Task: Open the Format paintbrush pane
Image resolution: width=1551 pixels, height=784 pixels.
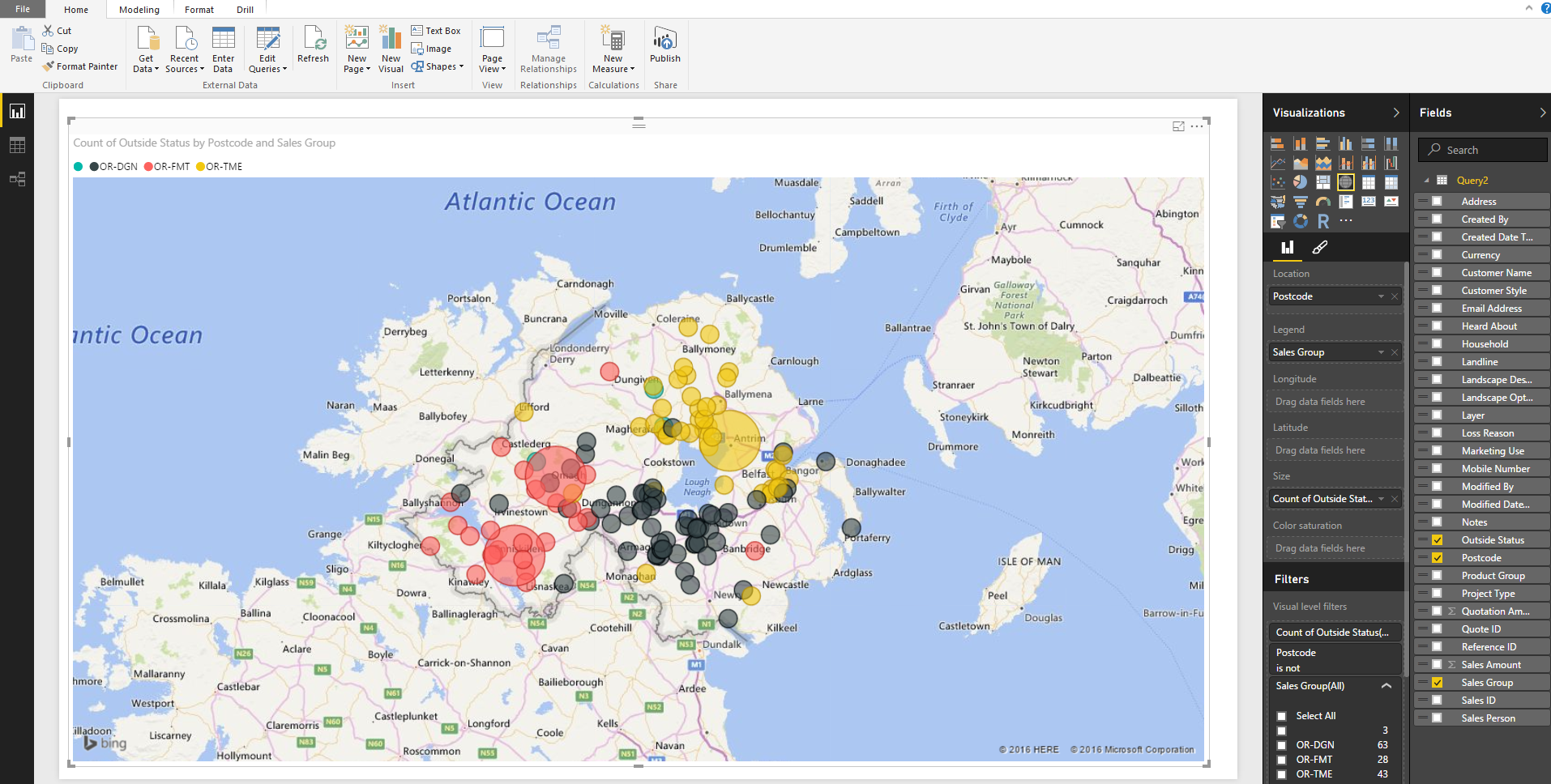Action: [x=1320, y=248]
